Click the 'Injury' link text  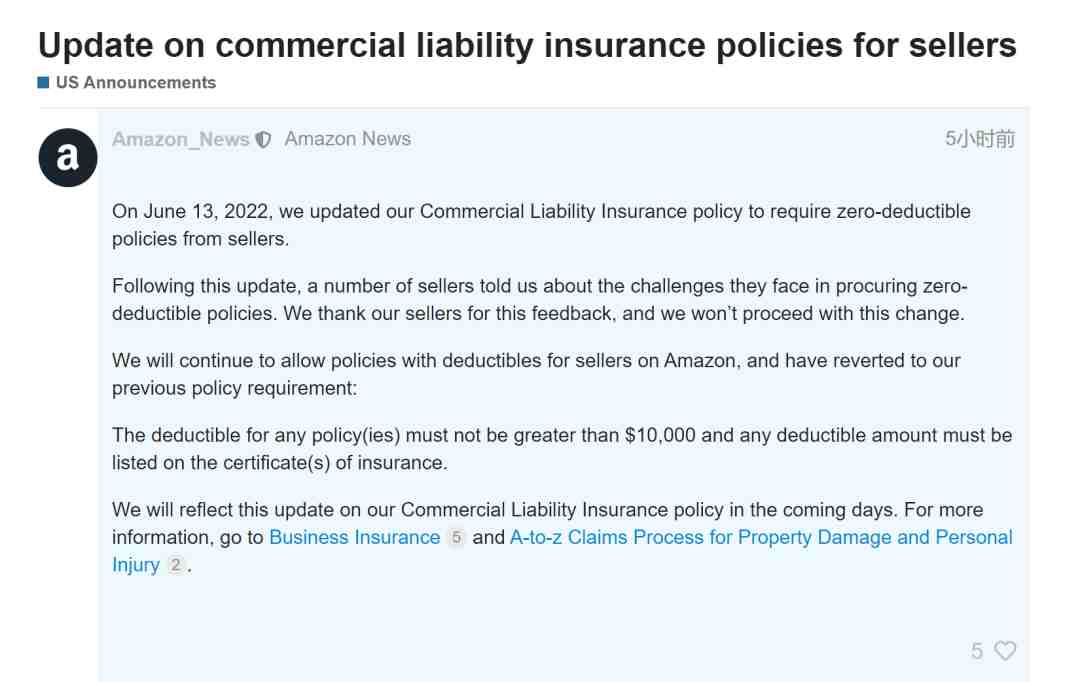pos(136,565)
